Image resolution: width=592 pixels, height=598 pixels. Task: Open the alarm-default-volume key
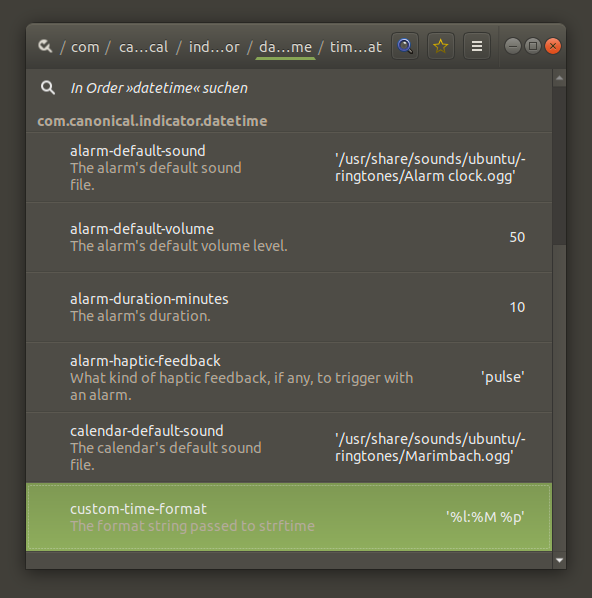click(x=289, y=238)
